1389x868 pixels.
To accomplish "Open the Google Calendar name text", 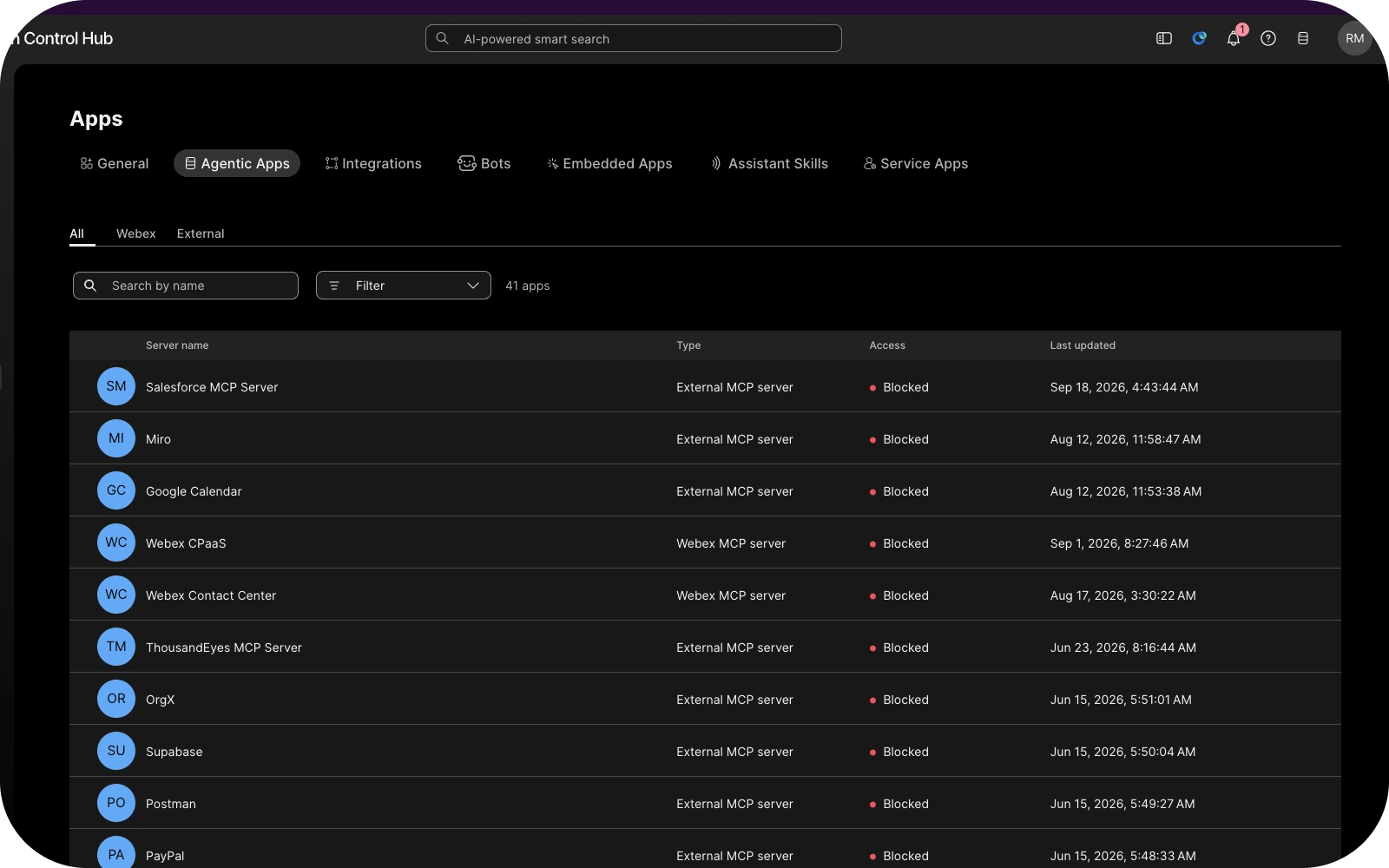I will point(194,491).
